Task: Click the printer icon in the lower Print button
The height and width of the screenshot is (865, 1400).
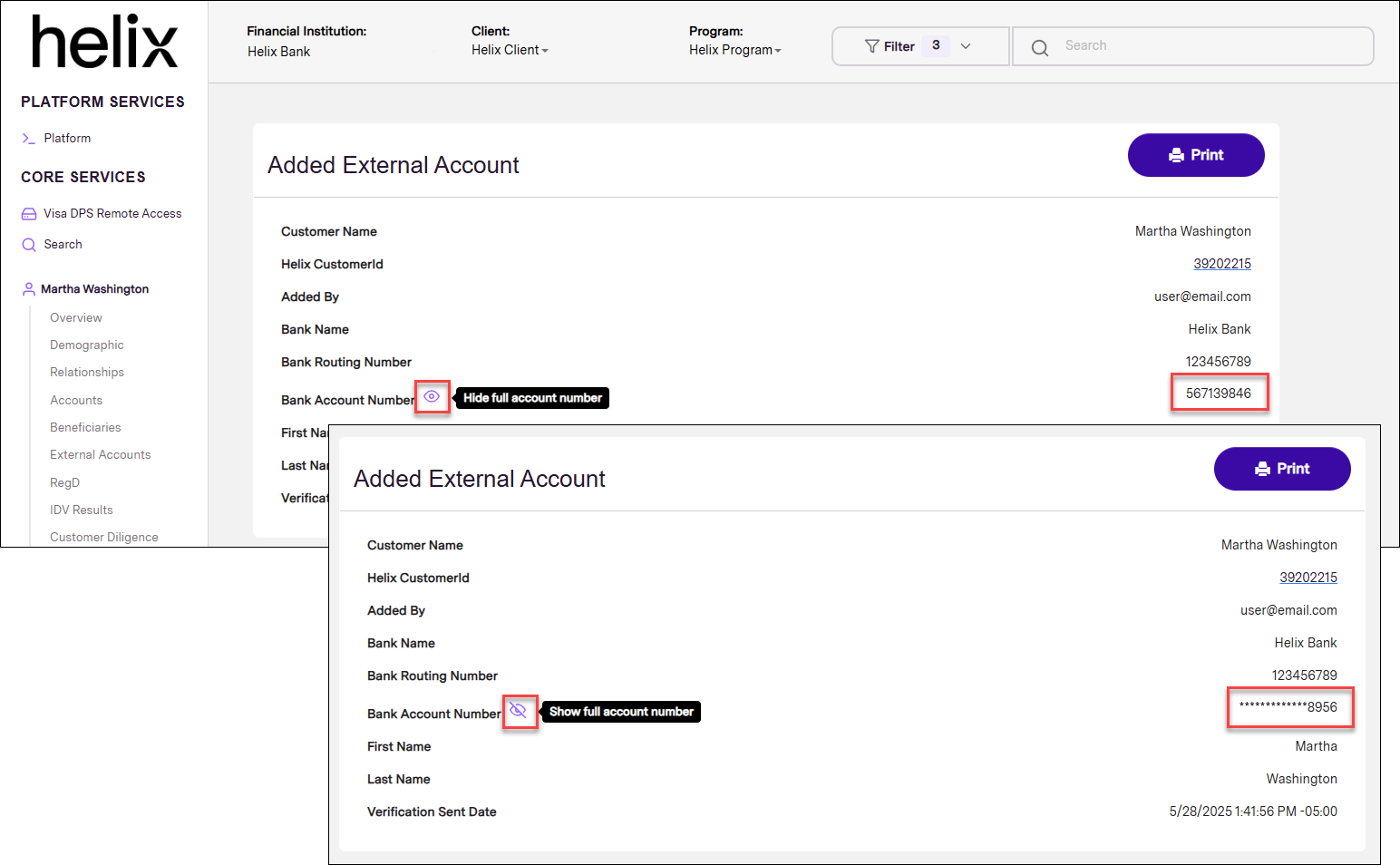Action: pos(1262,469)
